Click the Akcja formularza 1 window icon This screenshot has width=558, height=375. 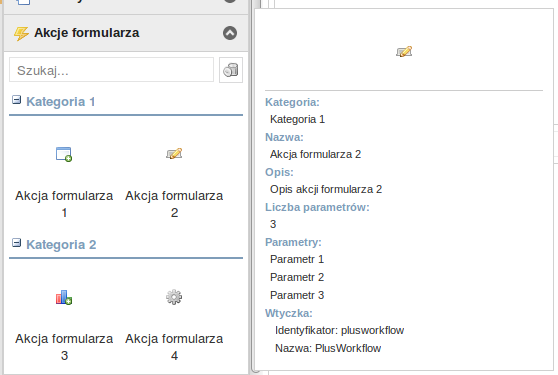tap(64, 154)
